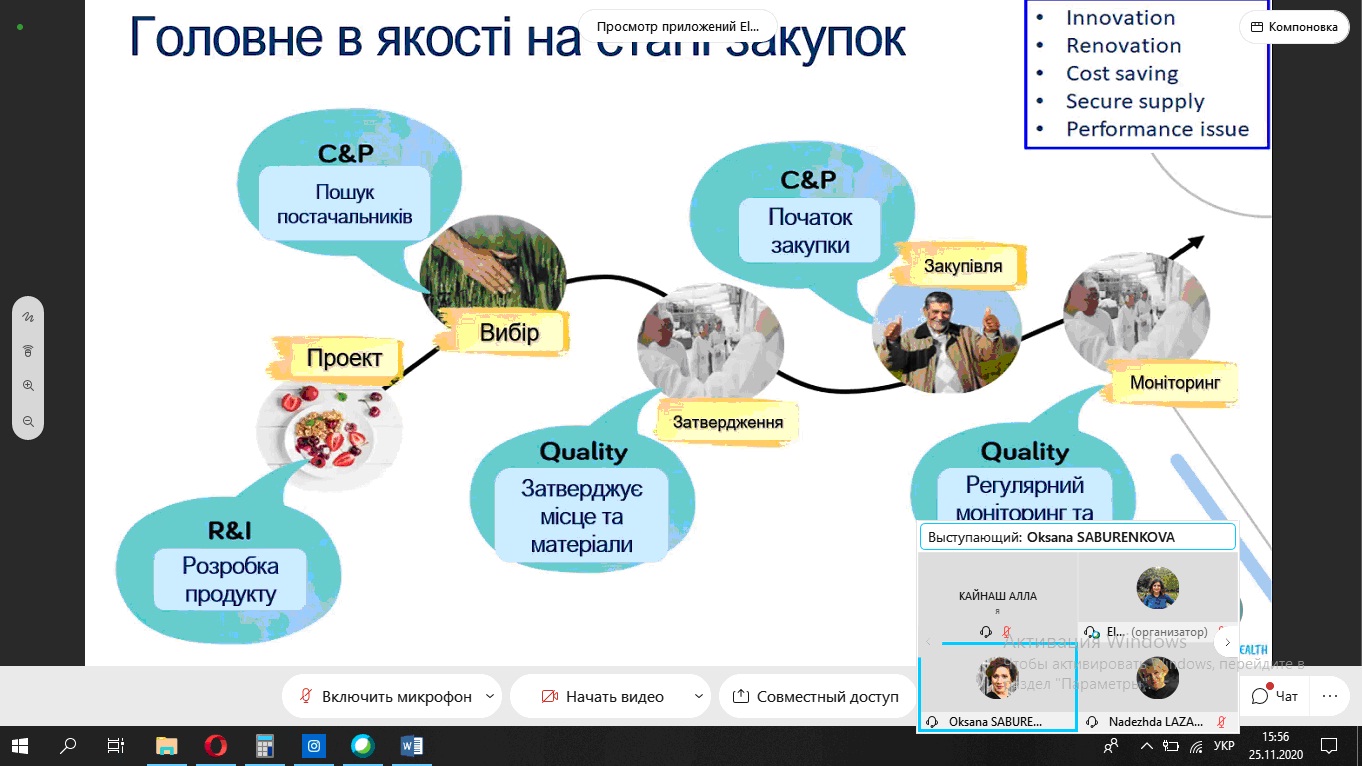Zoom out of the shared content
This screenshot has width=1362, height=766.
28,421
